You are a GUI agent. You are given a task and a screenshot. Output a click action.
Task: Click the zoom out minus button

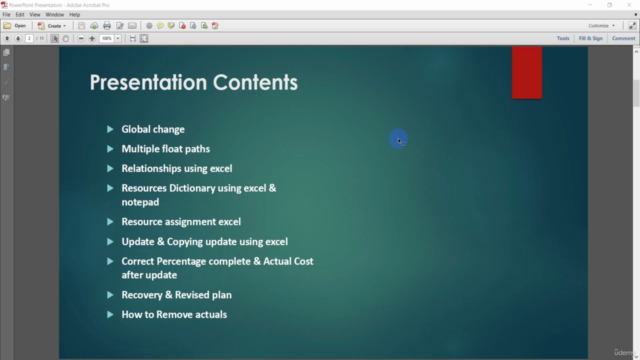point(81,38)
